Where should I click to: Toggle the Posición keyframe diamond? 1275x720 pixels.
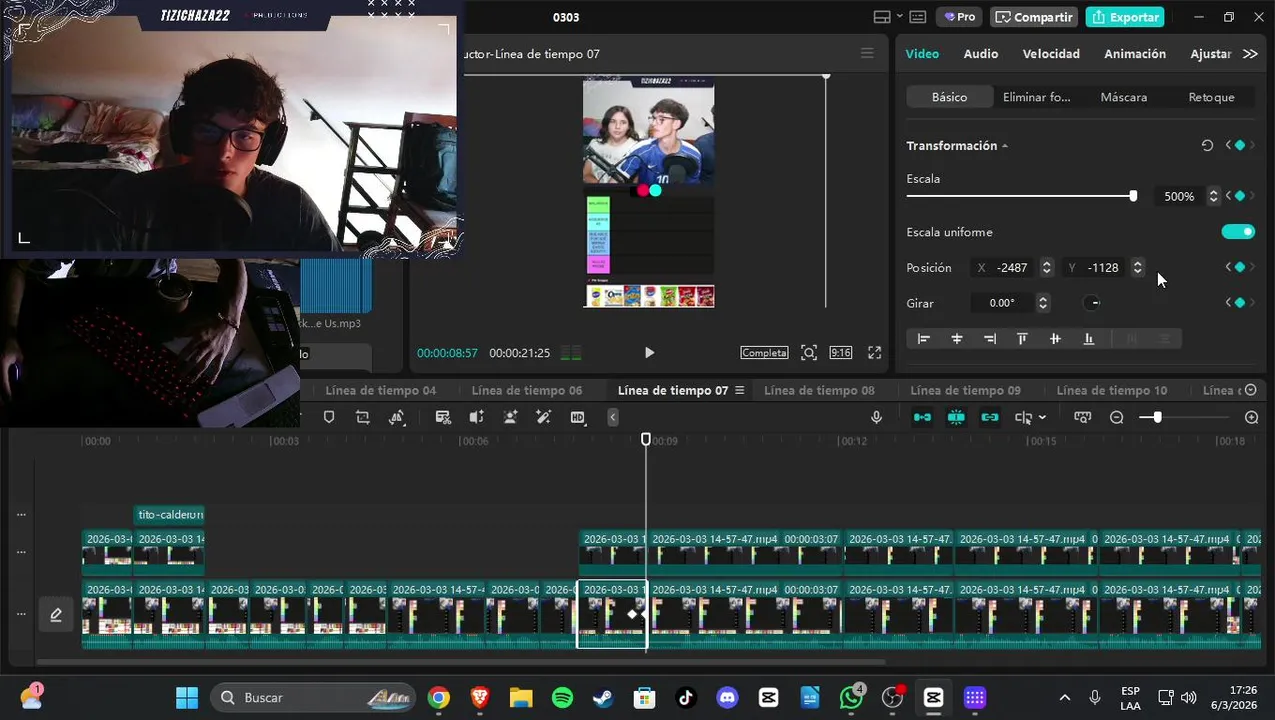point(1240,267)
